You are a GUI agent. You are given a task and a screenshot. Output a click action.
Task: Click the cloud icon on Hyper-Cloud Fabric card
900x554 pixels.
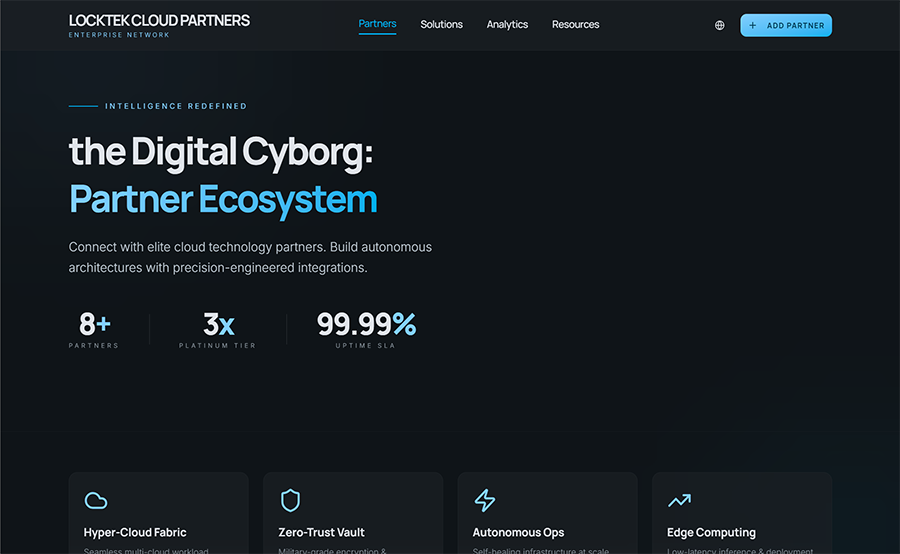click(x=96, y=501)
